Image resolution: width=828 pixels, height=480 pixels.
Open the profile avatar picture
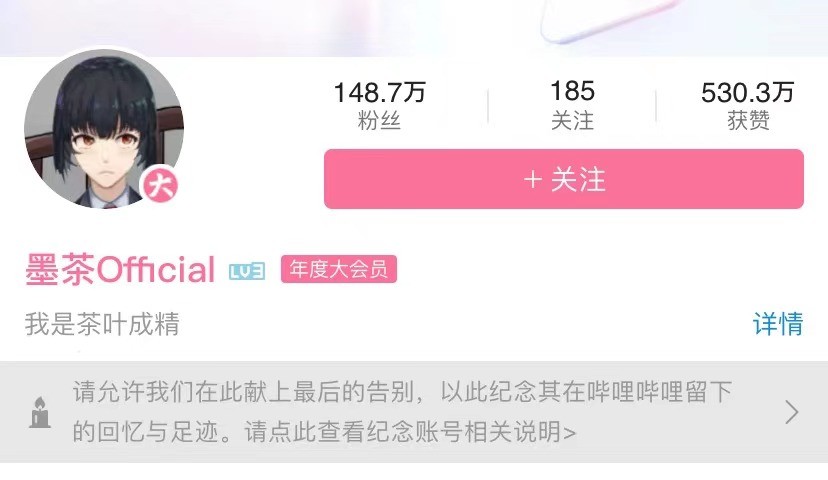tap(104, 128)
